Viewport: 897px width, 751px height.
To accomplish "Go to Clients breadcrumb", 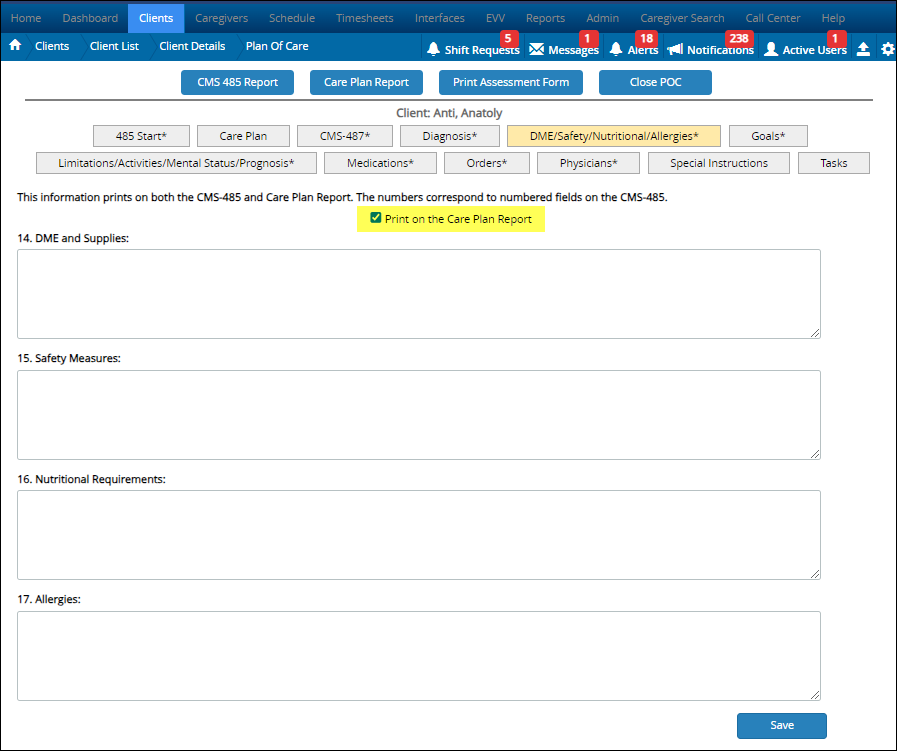I will 52,46.
